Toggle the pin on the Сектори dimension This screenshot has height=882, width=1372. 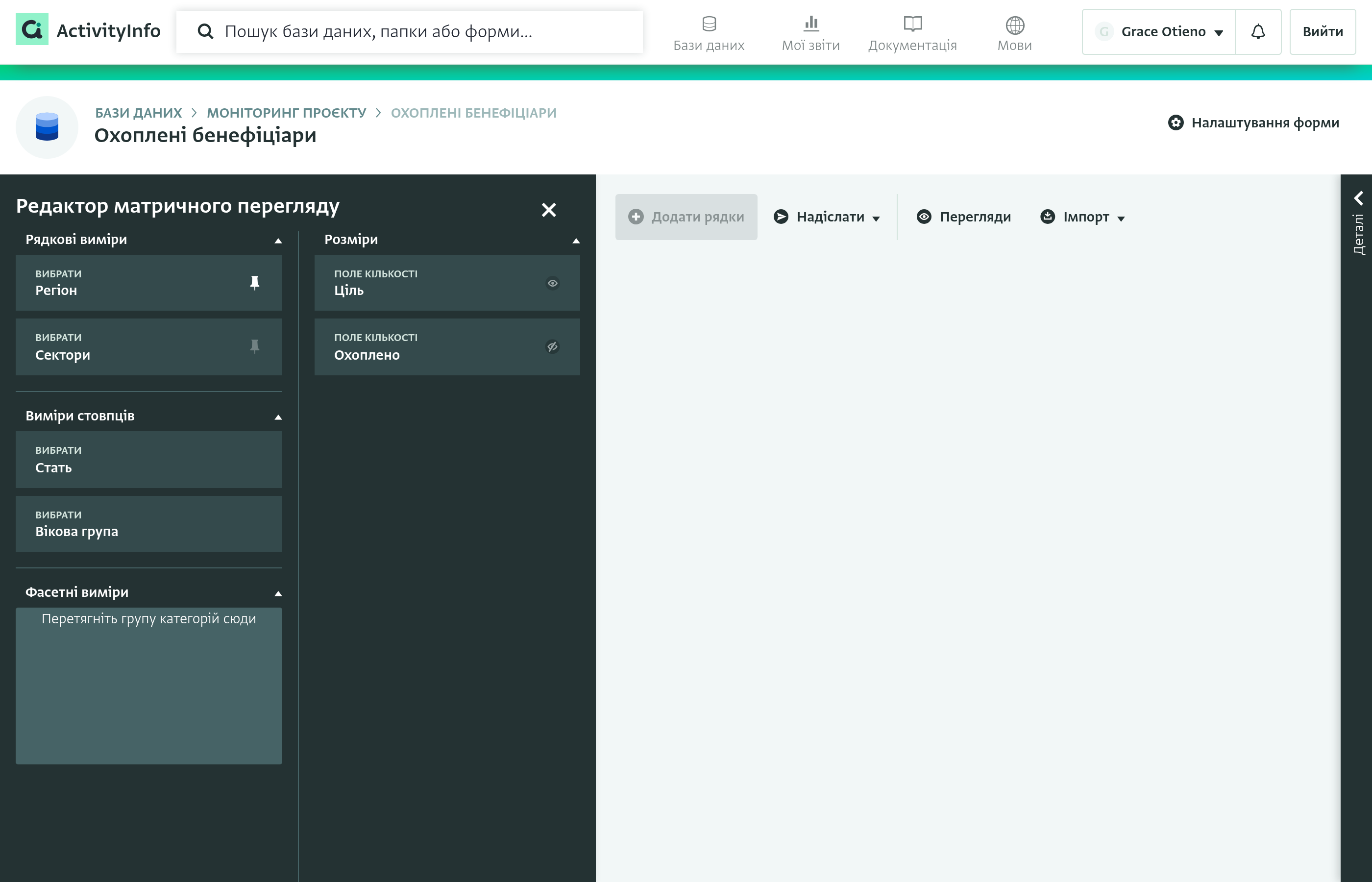255,346
